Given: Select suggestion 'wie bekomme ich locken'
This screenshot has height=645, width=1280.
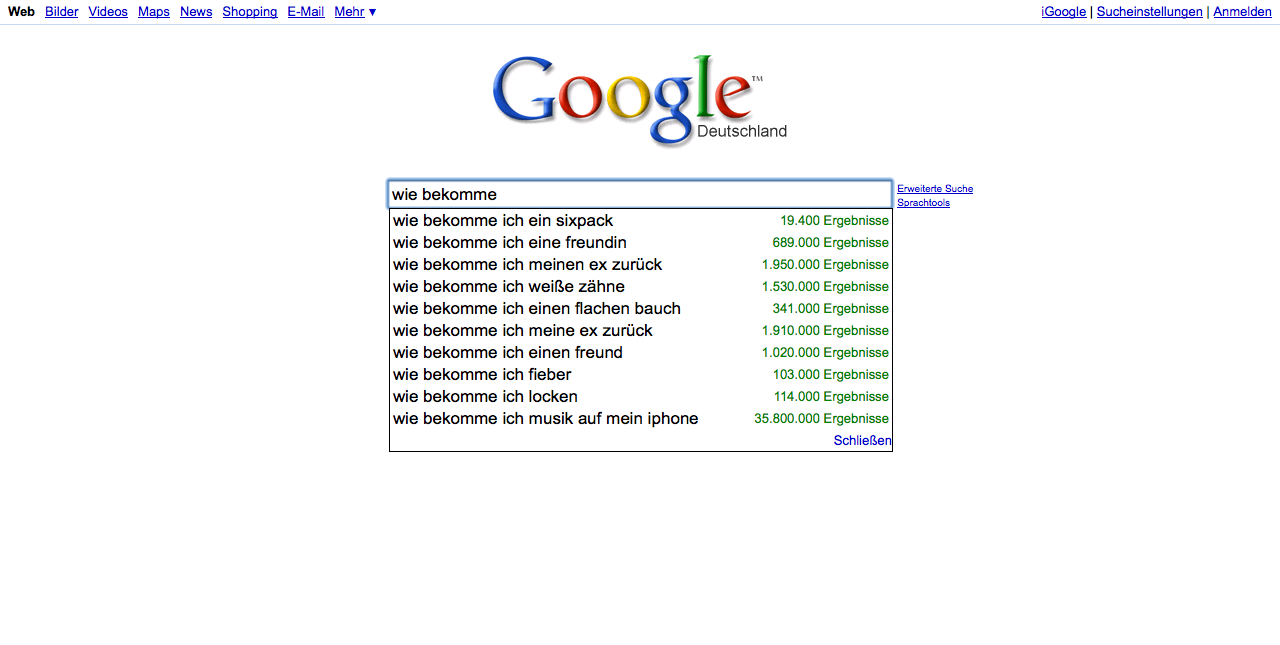Looking at the screenshot, I should point(640,396).
